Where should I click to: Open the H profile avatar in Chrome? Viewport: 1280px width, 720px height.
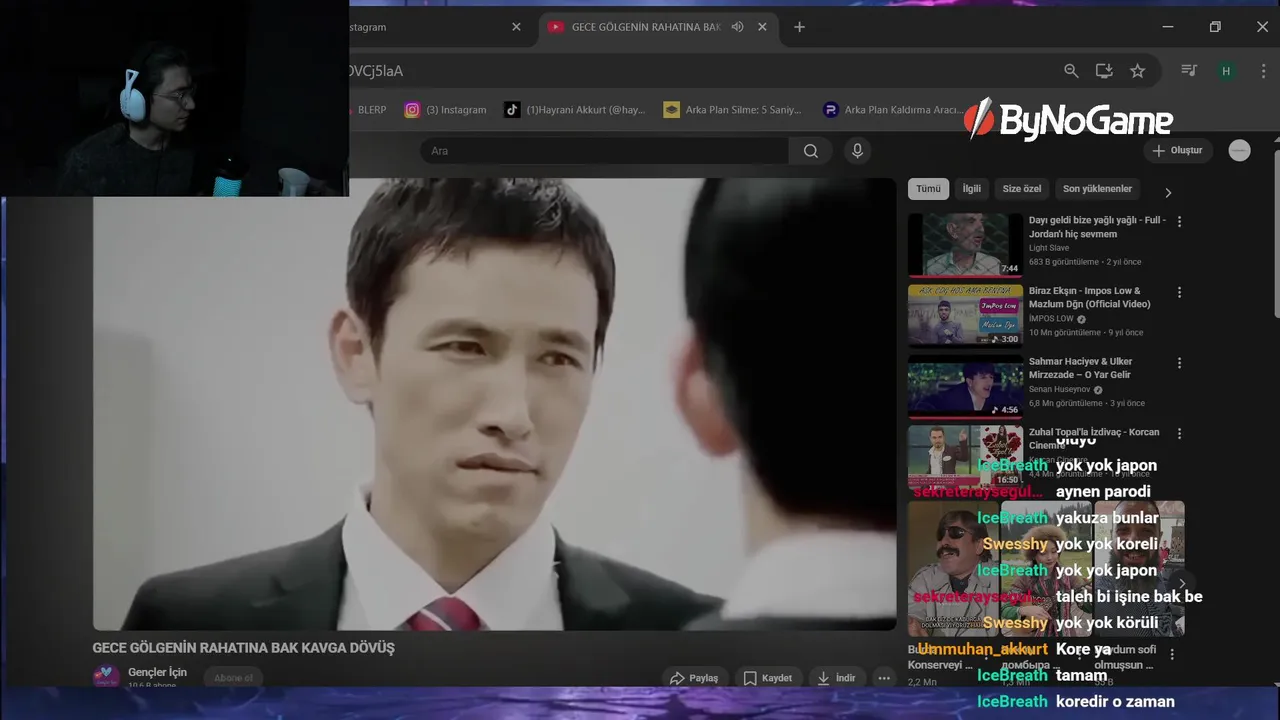point(1226,71)
